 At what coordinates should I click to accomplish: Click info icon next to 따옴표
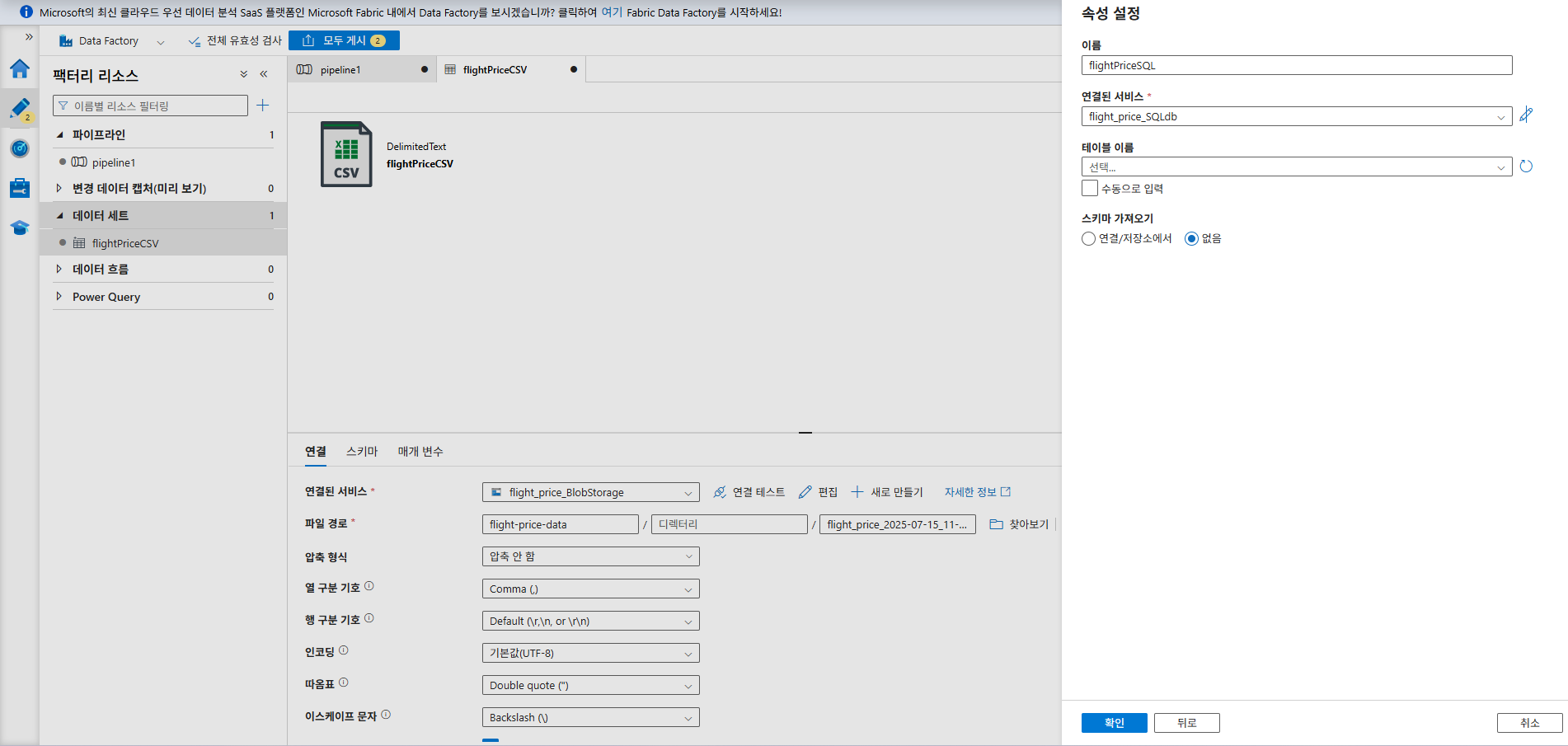[344, 683]
